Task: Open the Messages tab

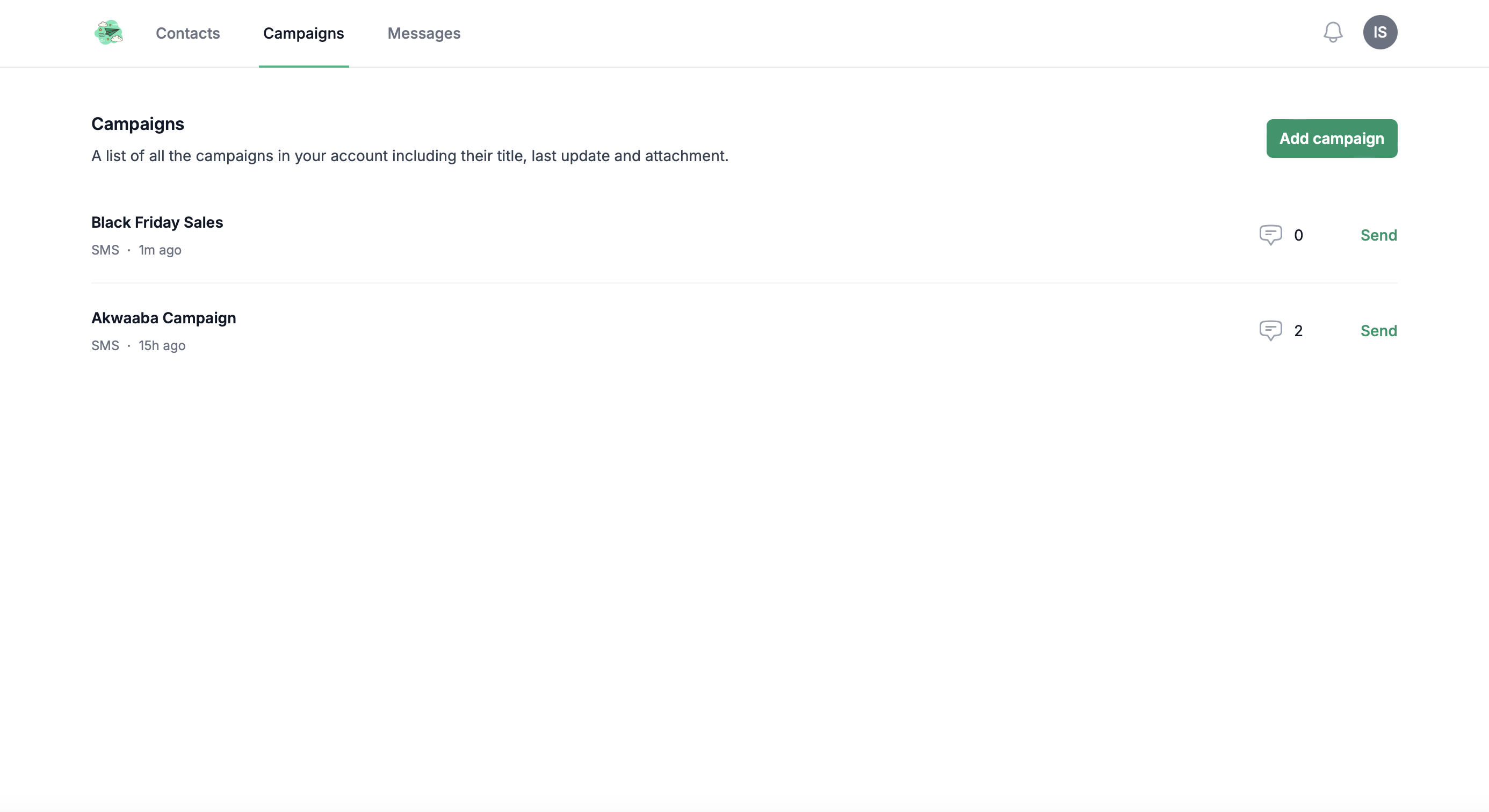Action: (x=424, y=33)
